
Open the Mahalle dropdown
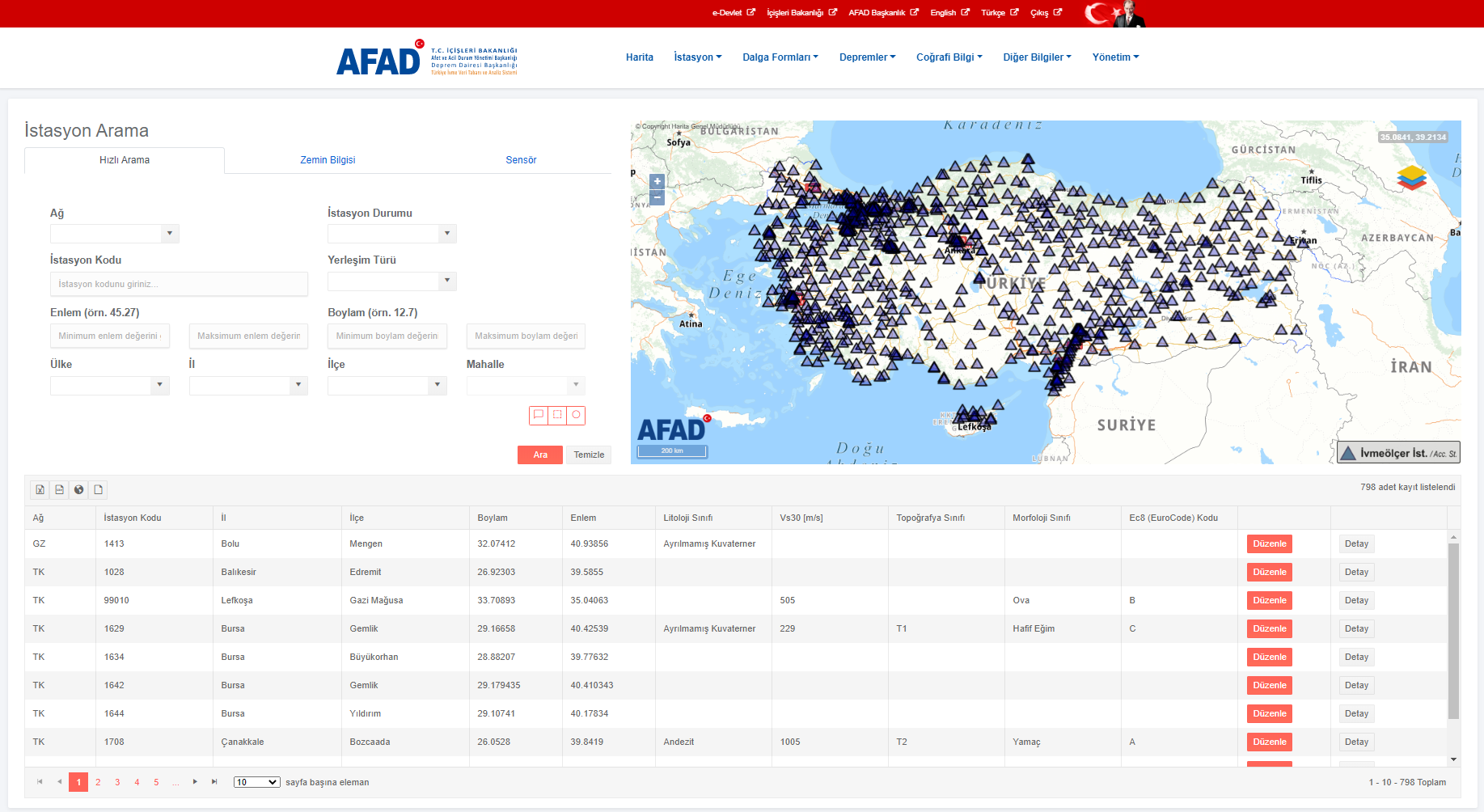(576, 385)
